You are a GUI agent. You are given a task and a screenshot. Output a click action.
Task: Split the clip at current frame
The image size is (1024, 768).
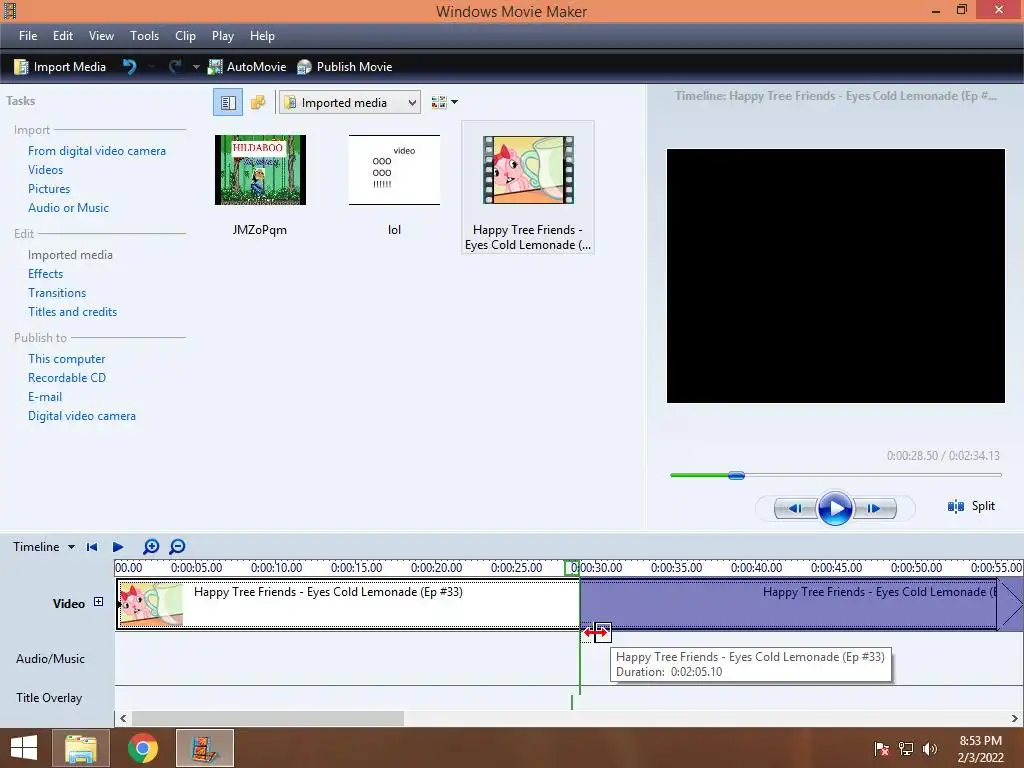(x=971, y=506)
